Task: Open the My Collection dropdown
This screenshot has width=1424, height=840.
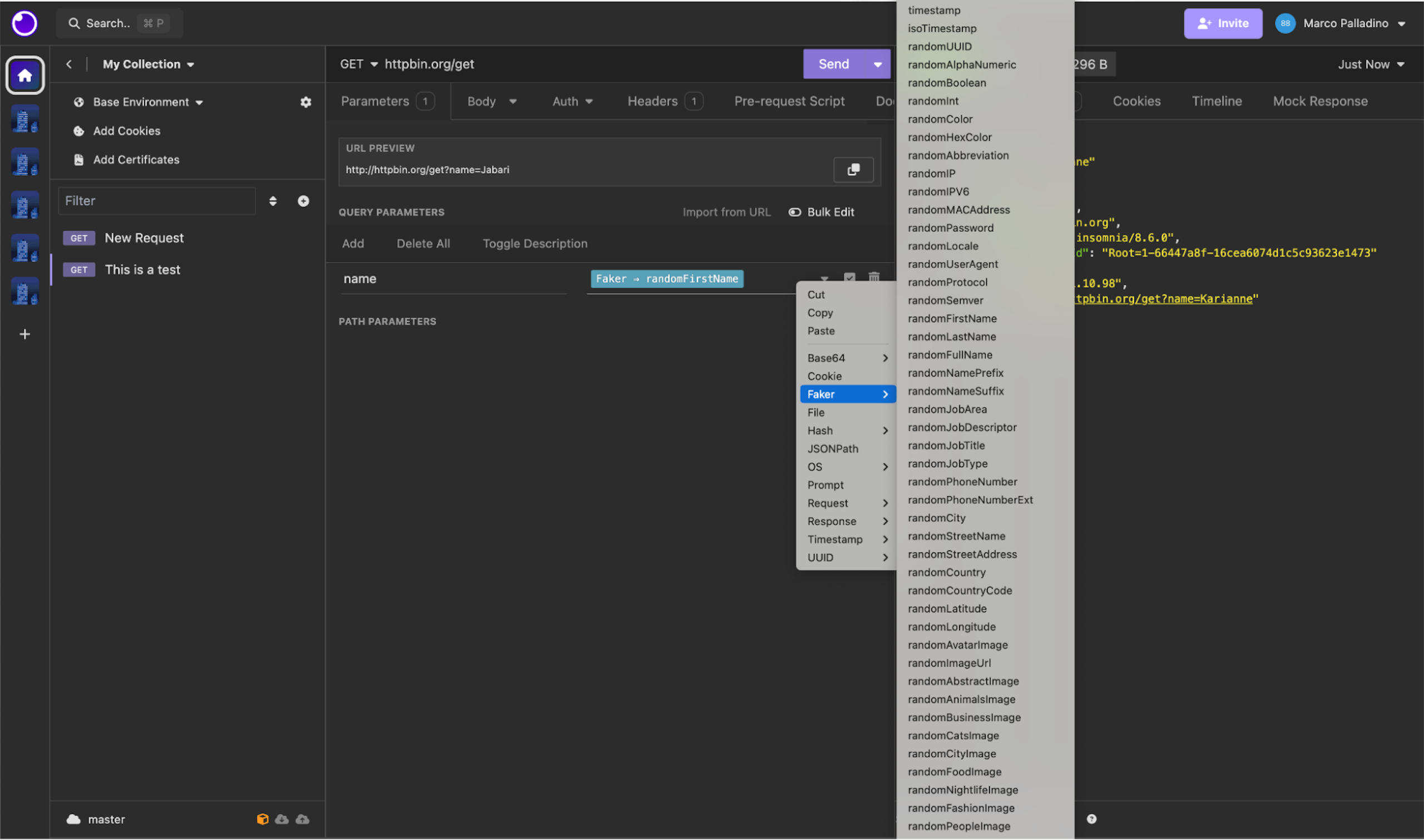Action: click(149, 64)
